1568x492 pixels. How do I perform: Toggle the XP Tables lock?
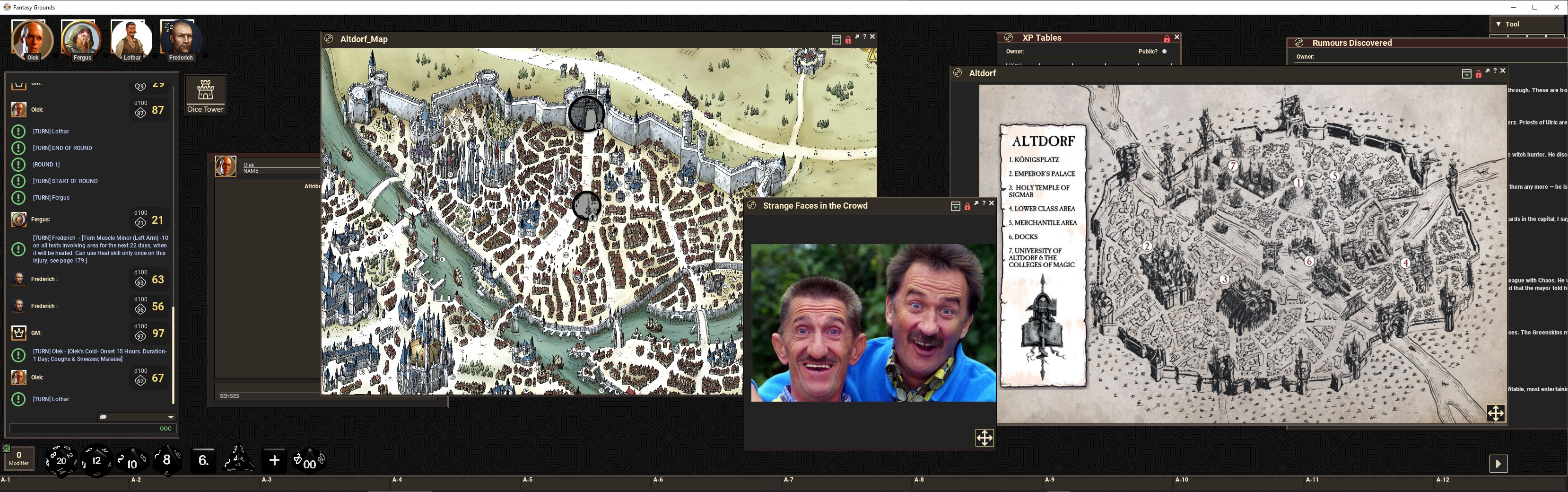click(x=1167, y=38)
